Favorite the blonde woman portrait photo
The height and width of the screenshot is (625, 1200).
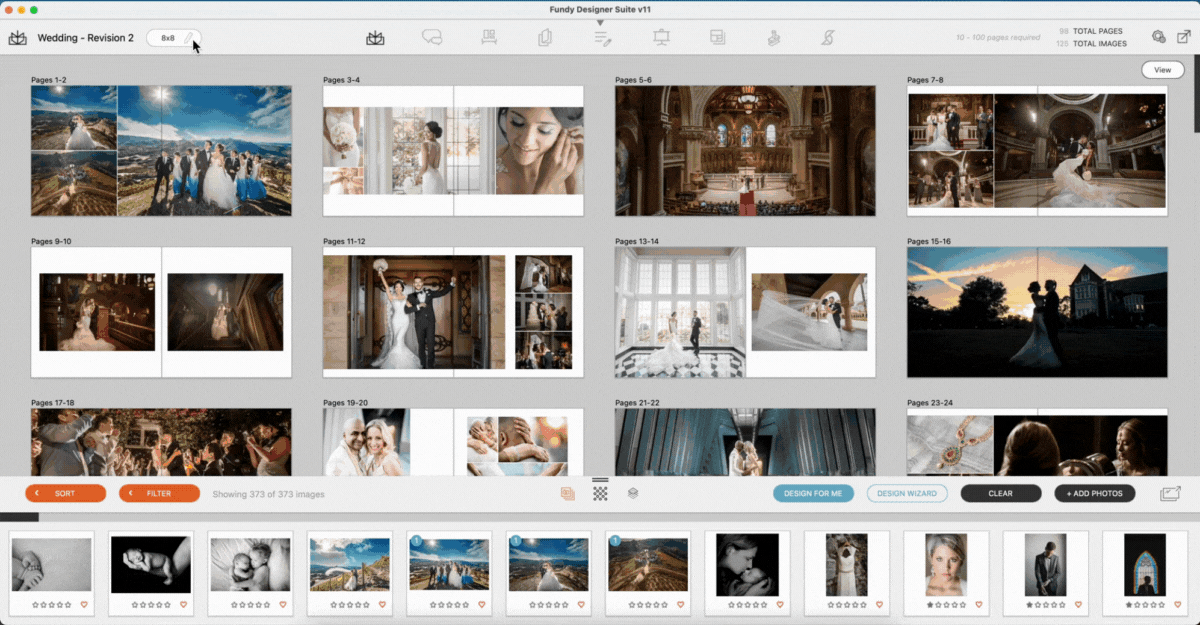[979, 604]
